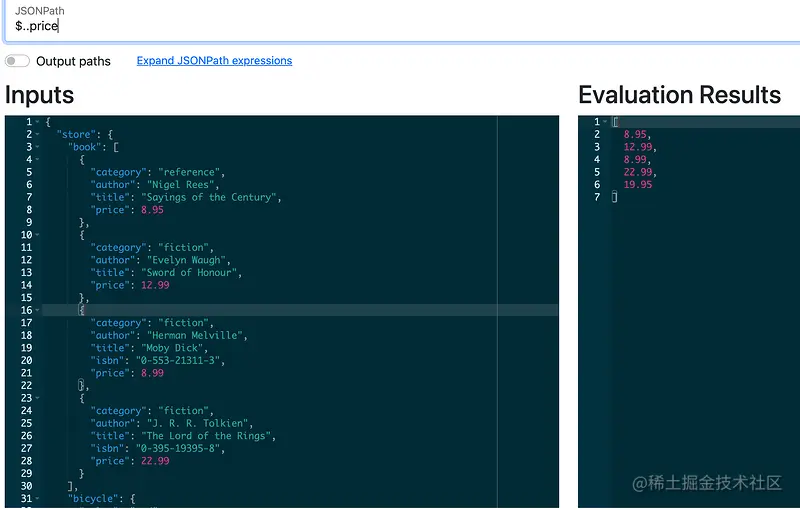Click the closing bracket on results line 7
Screen dimensions: 800x510
pos(615,197)
